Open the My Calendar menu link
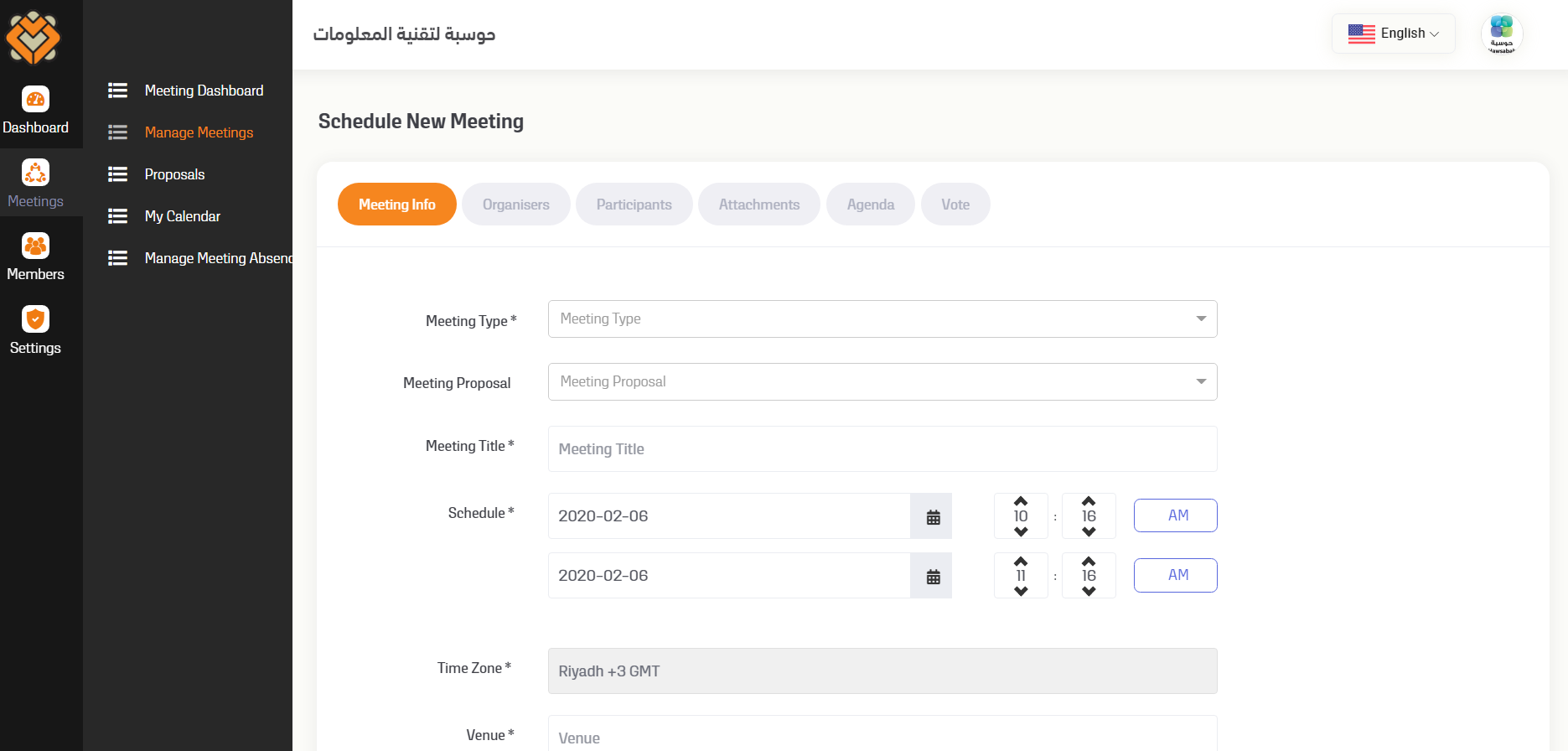The height and width of the screenshot is (751, 1568). coord(182,216)
